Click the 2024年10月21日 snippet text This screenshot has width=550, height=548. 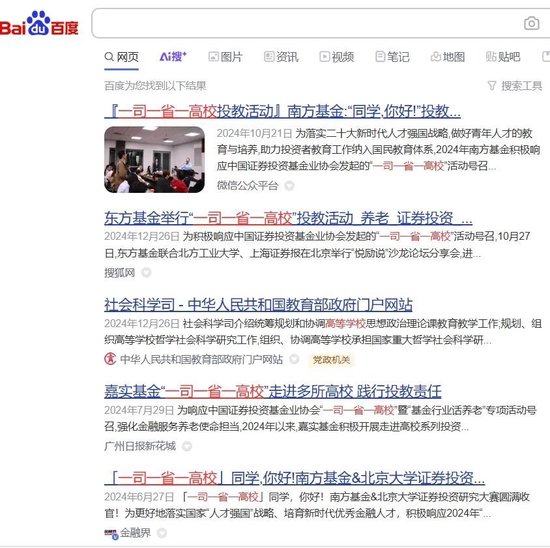tap(254, 133)
